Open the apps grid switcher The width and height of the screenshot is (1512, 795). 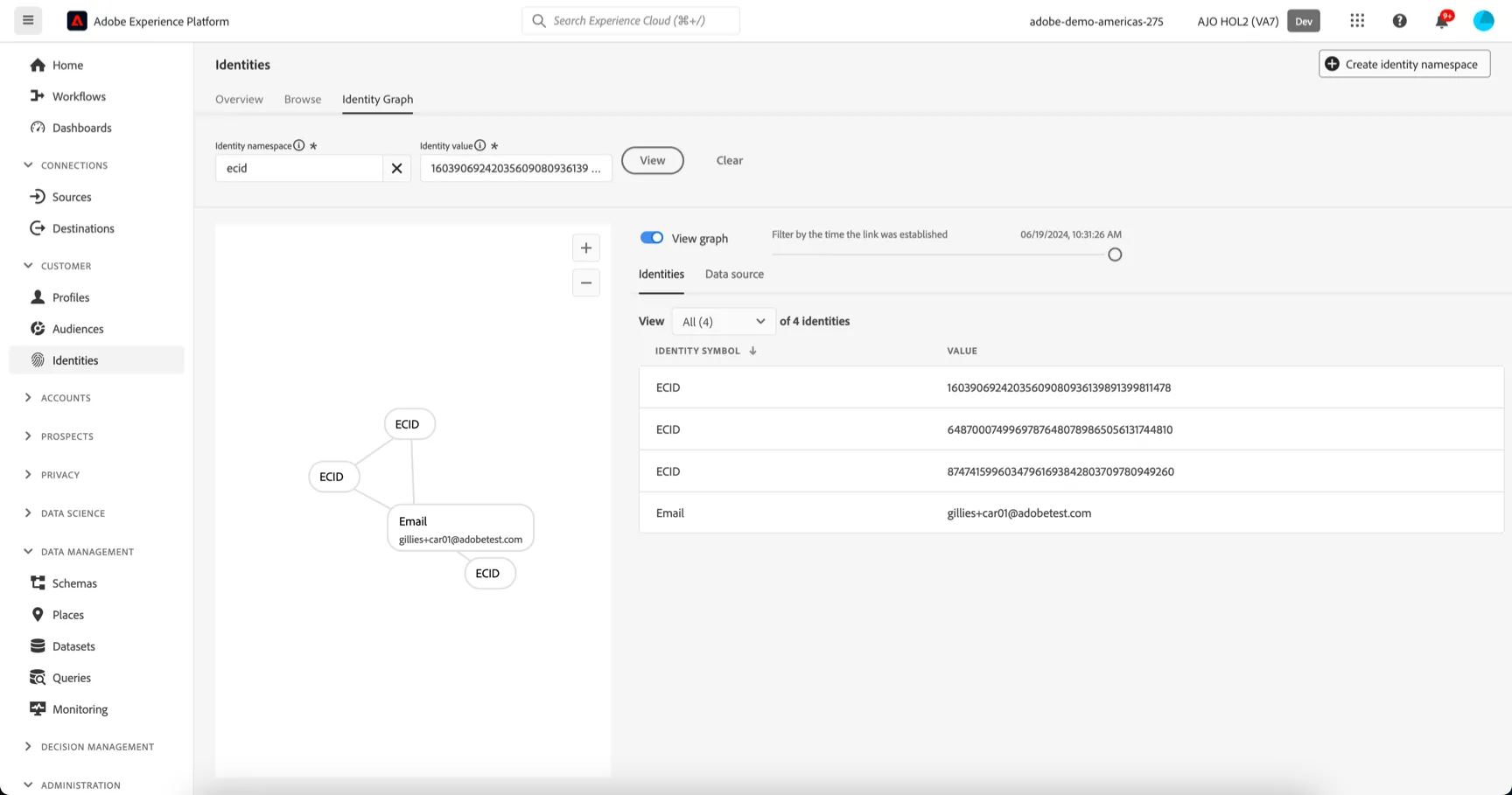[1357, 20]
